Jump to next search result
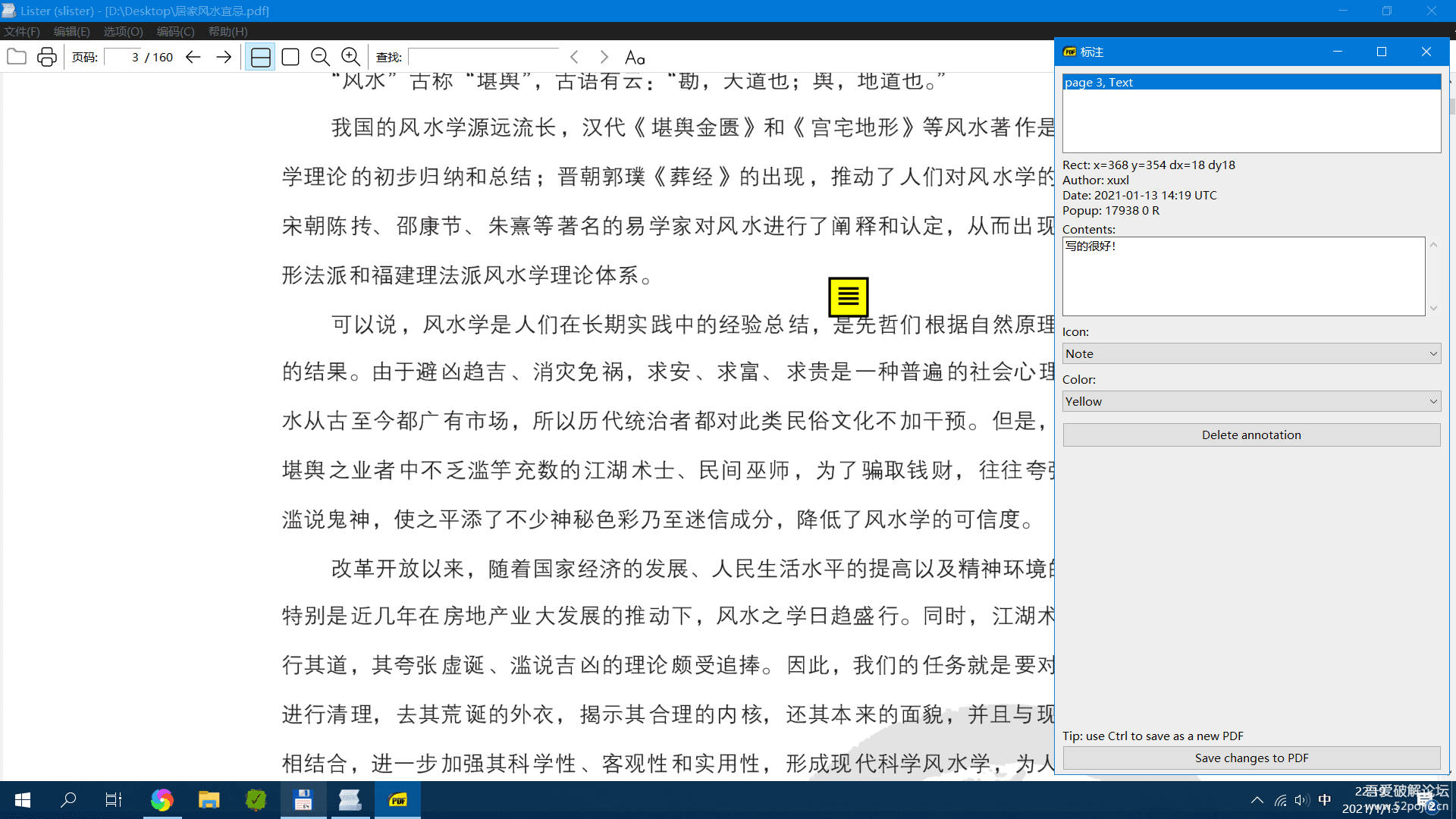1456x819 pixels. click(604, 57)
